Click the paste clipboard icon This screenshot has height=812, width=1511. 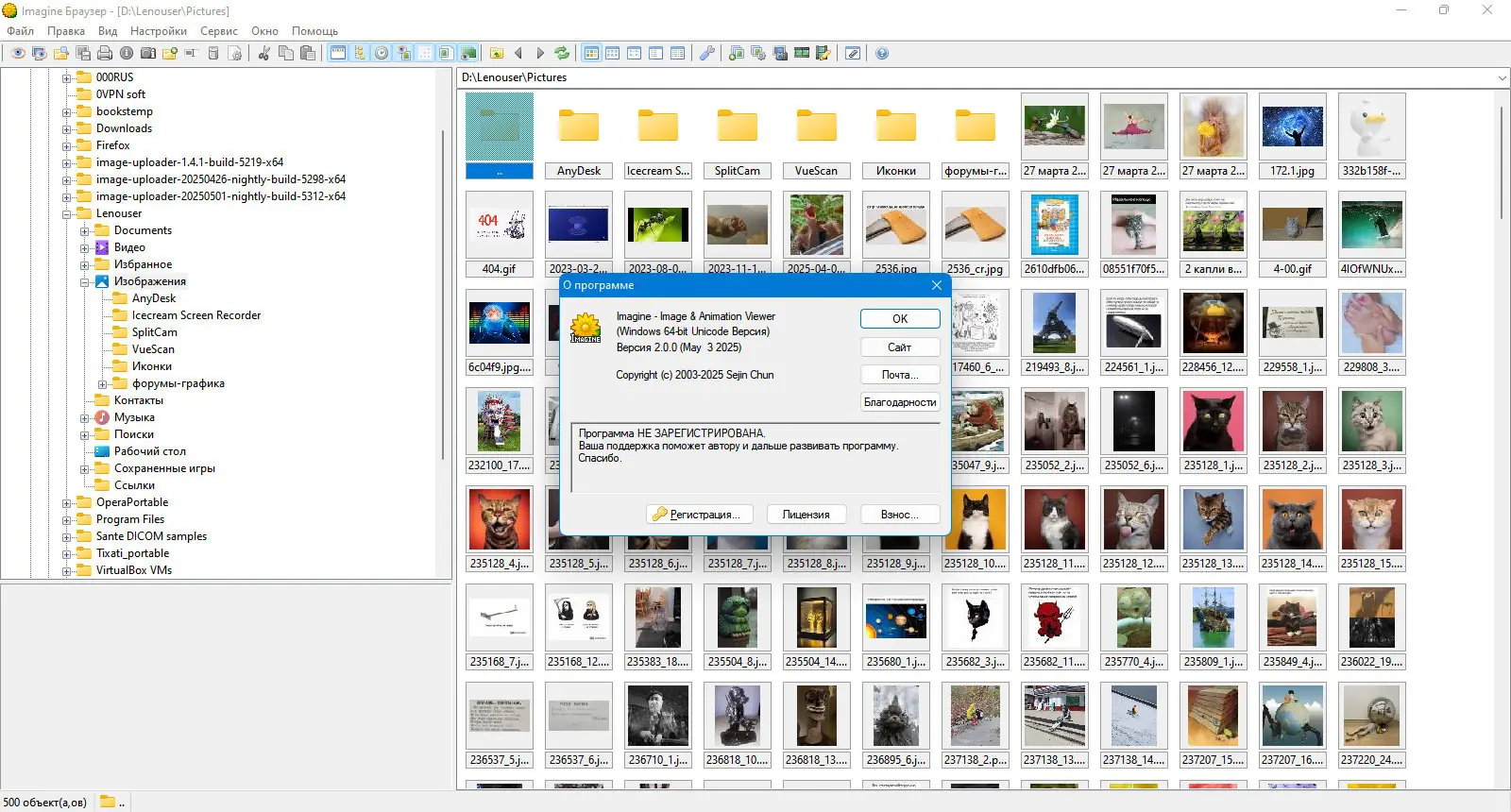click(x=308, y=54)
